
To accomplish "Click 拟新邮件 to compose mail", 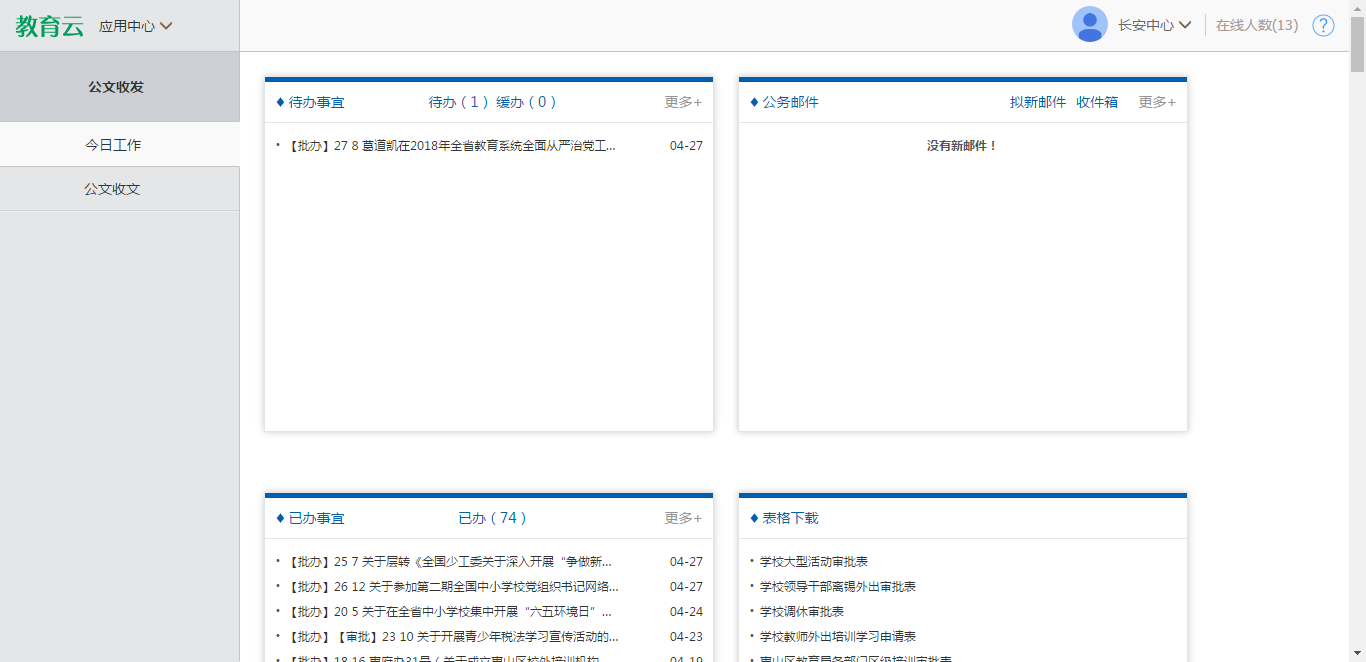I will [1038, 102].
